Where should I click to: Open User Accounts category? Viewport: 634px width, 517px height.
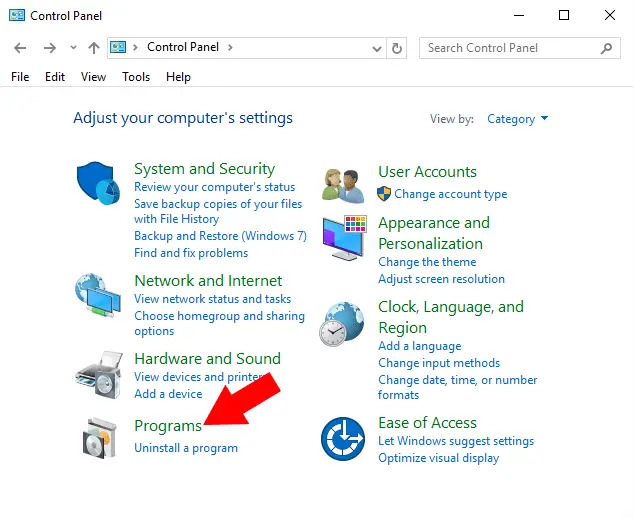coord(427,172)
